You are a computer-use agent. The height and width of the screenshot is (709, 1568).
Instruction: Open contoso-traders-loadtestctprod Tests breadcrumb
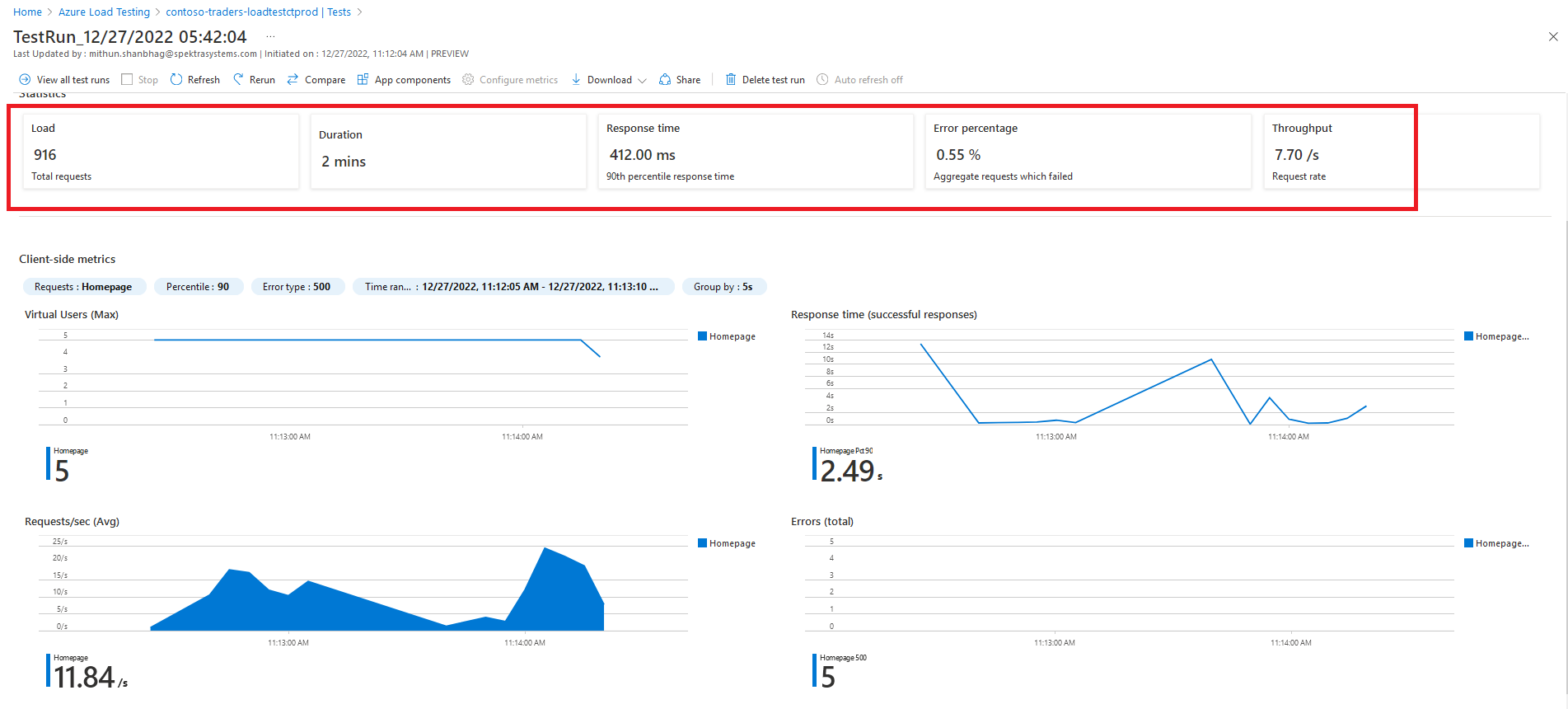click(x=258, y=12)
